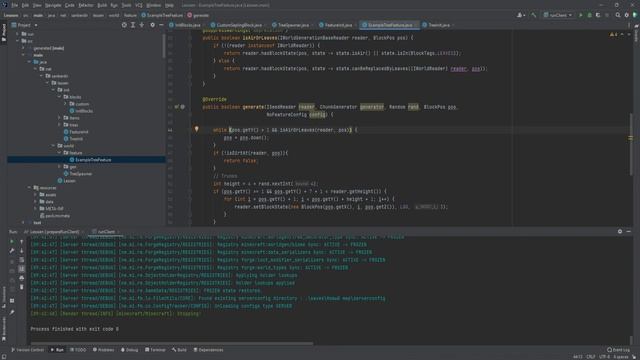Image resolution: width=640 pixels, height=360 pixels.
Task: Click the collapse all icon in Project panel
Action: click(142, 25)
